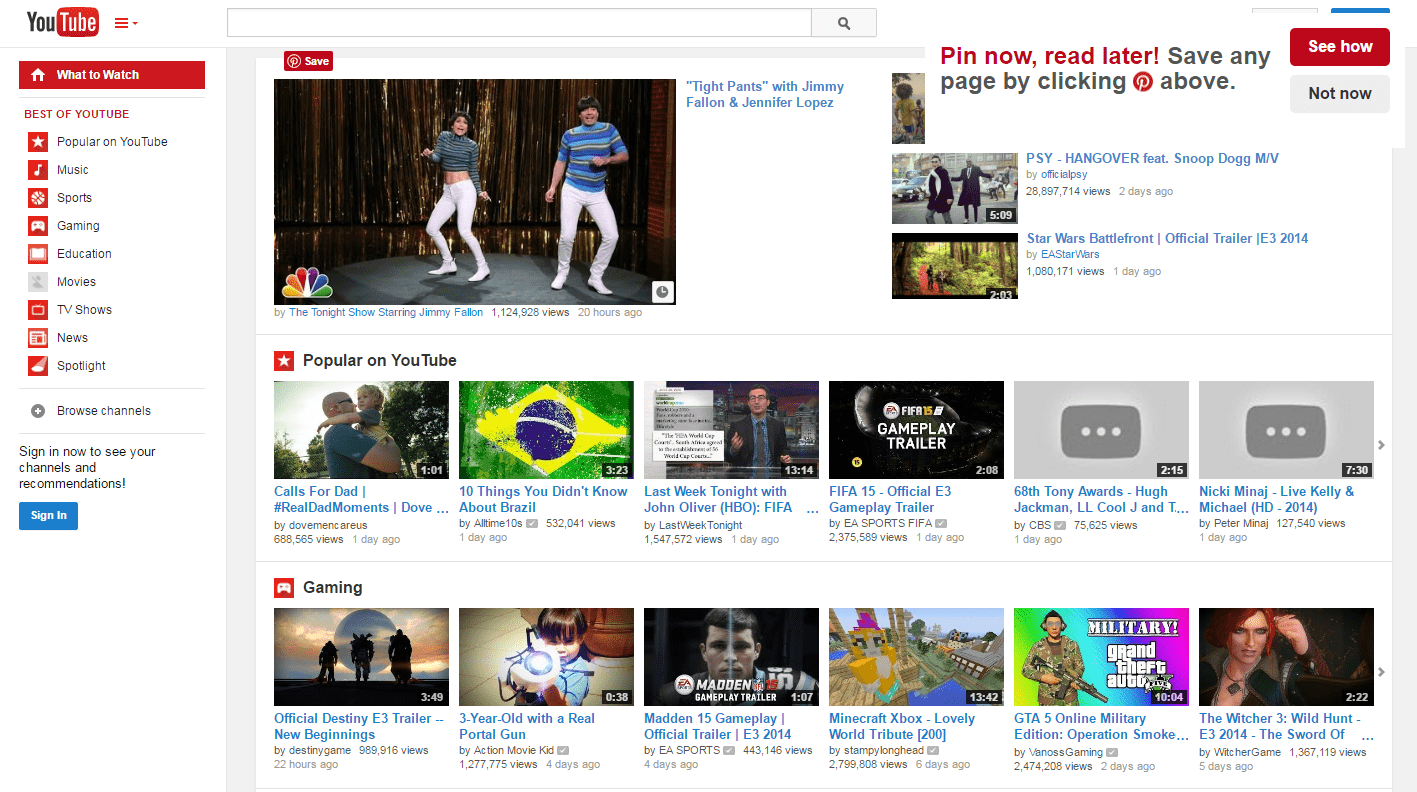Click the Gaming section heading
The image size is (1417, 792).
pos(333,588)
